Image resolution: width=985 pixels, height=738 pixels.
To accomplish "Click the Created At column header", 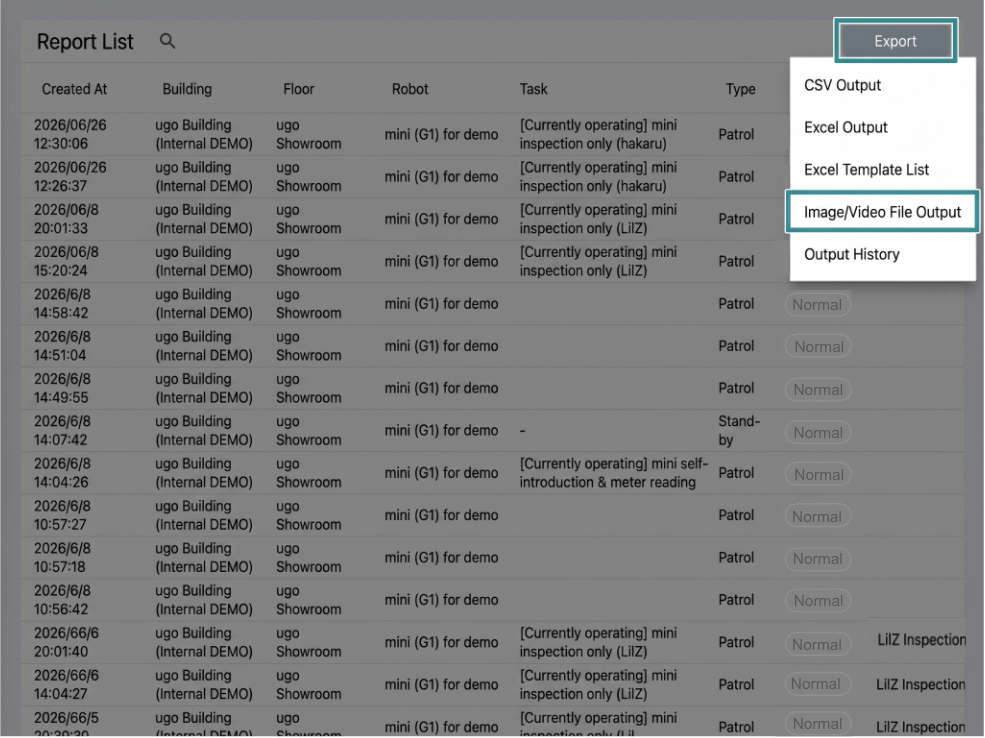I will (74, 89).
